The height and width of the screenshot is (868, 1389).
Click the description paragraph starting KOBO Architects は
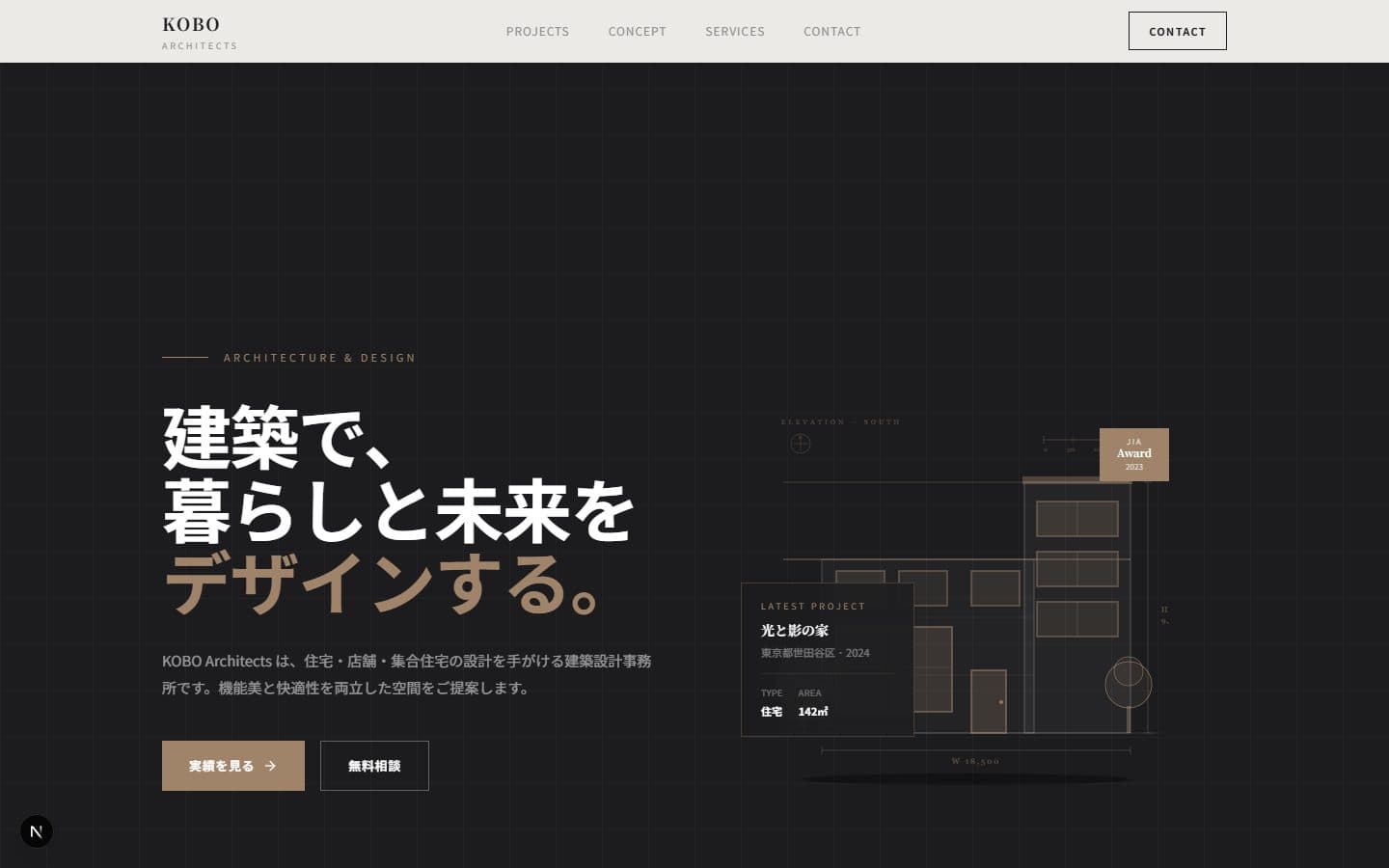[407, 674]
